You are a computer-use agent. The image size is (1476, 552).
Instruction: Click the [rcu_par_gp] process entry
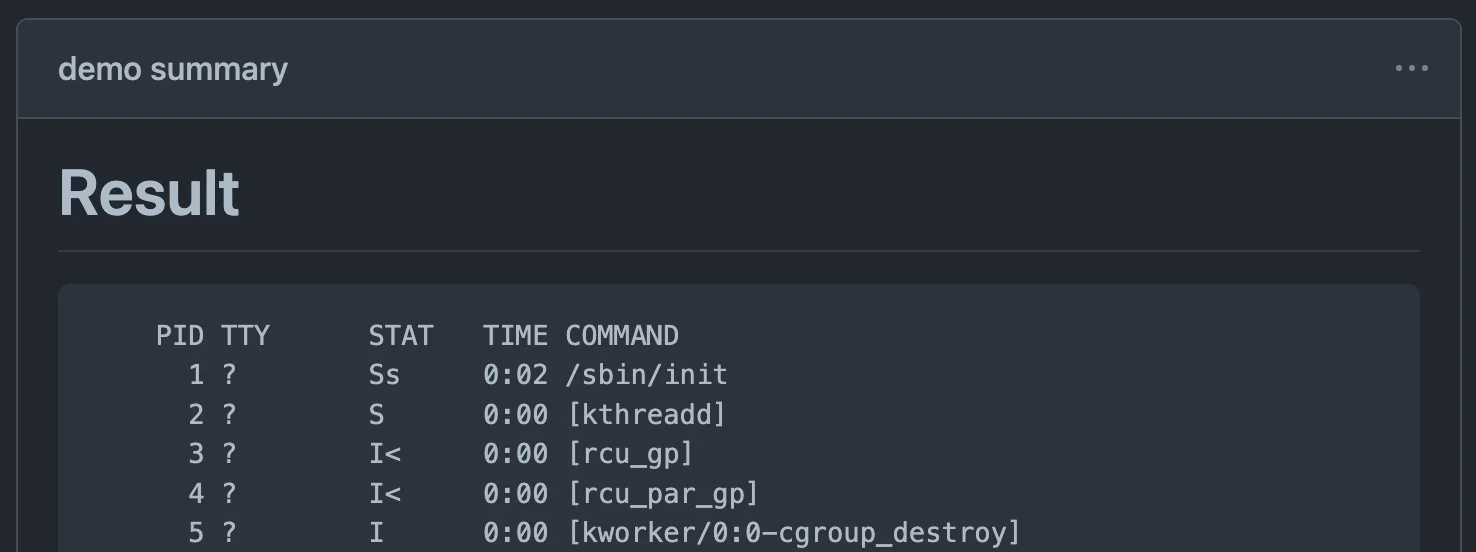[x=662, y=493]
